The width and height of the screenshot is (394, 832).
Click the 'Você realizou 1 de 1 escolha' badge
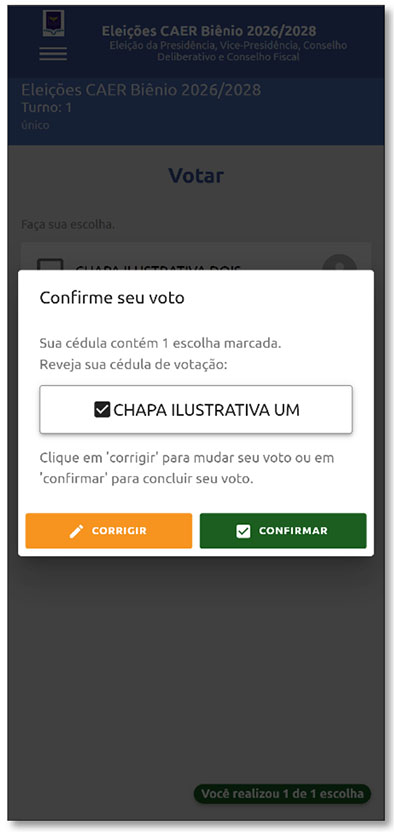[282, 794]
